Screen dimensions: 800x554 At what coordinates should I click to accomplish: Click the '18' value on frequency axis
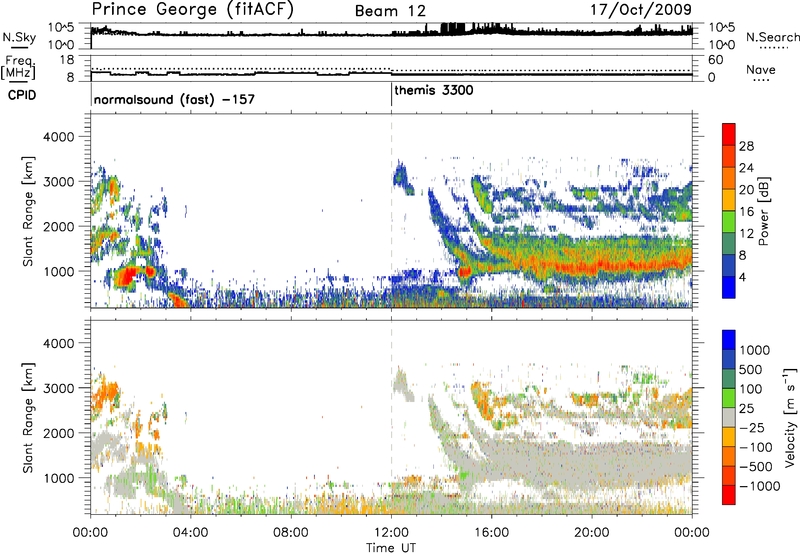pyautogui.click(x=67, y=60)
